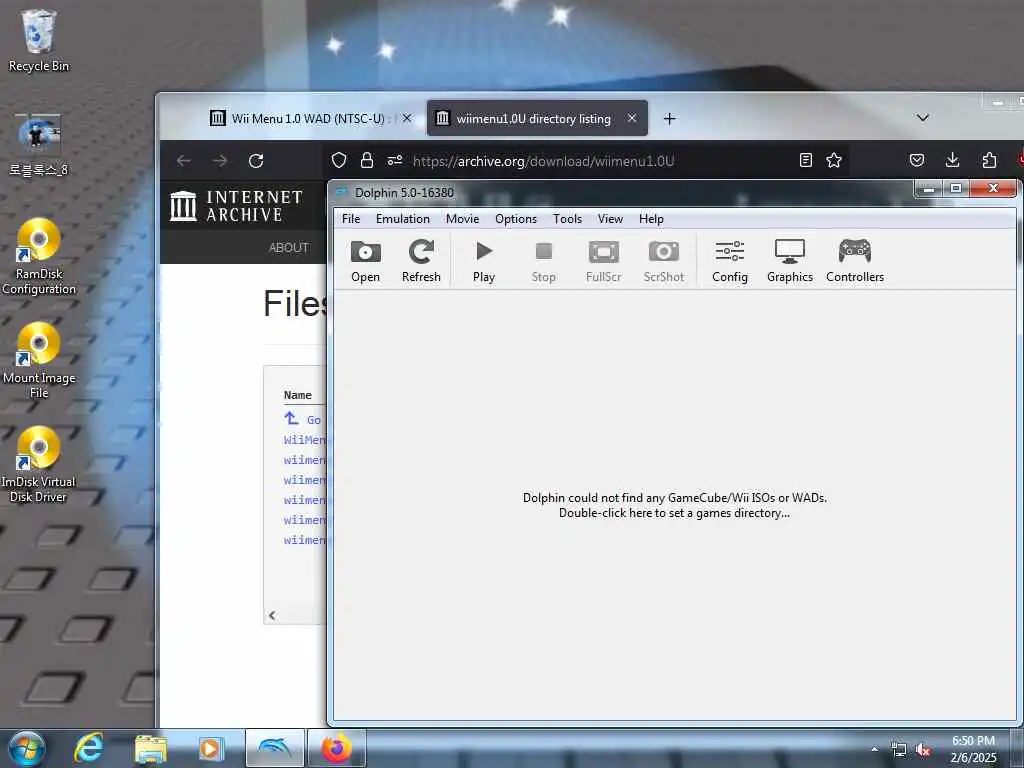Open the Firefox downloads panel
Viewport: 1024px width, 768px height.
(953, 161)
